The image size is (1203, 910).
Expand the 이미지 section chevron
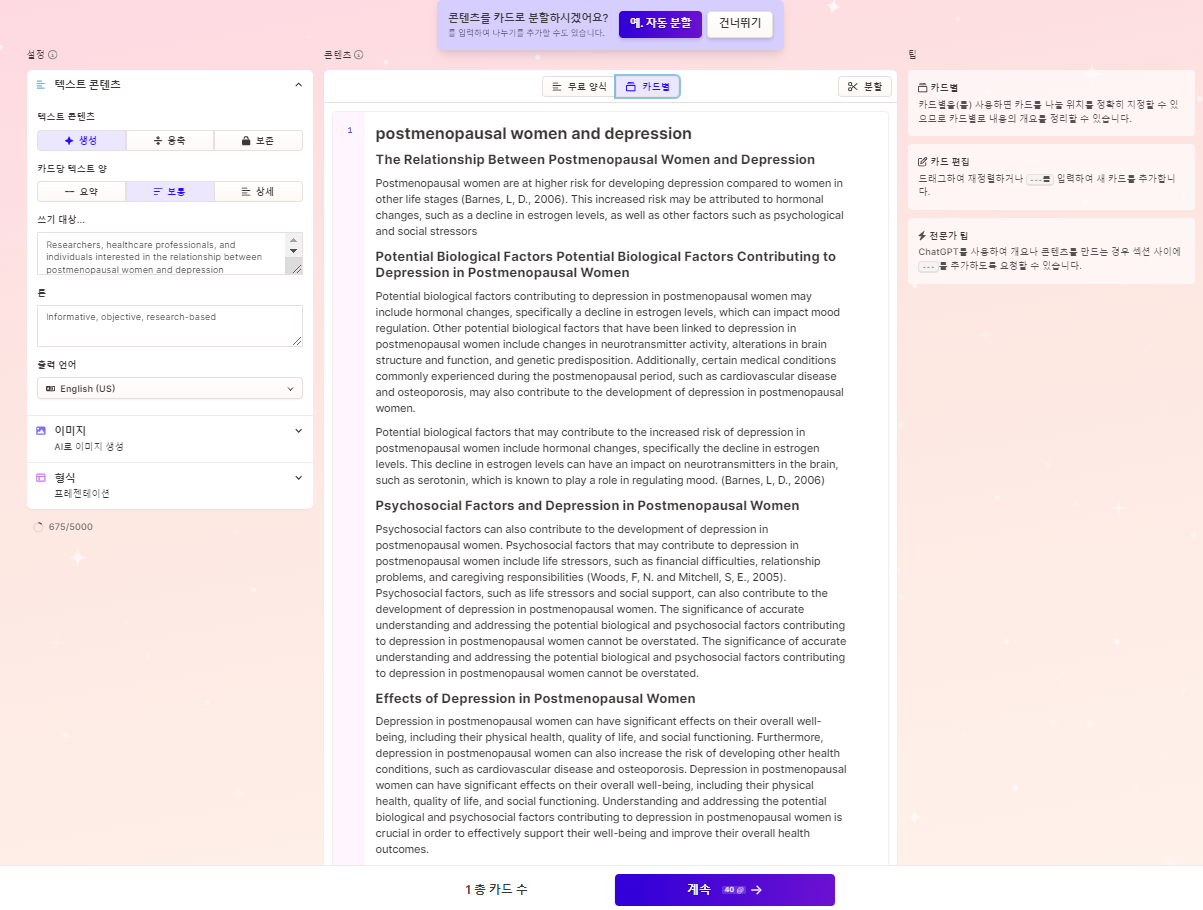click(298, 430)
